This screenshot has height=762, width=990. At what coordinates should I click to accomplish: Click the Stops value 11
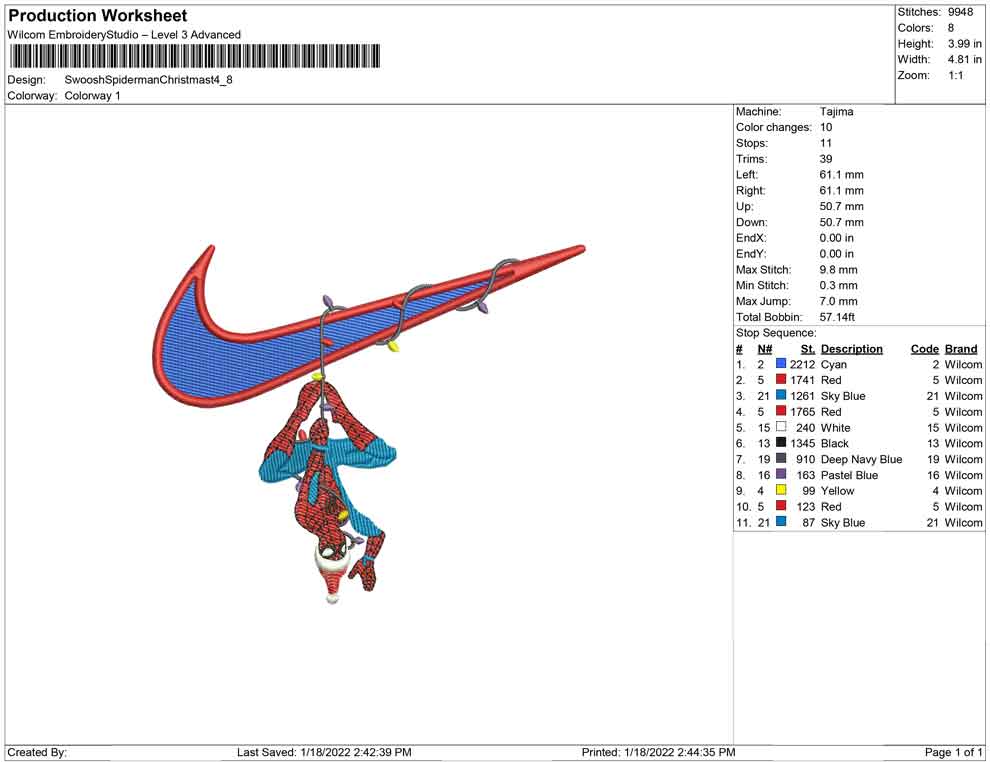[x=826, y=143]
